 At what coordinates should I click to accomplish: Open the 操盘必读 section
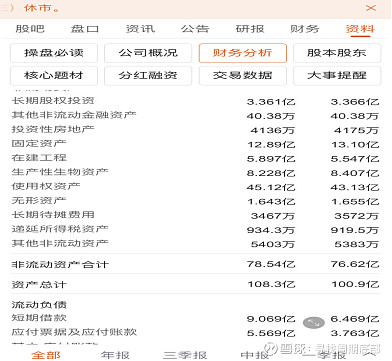tap(54, 53)
